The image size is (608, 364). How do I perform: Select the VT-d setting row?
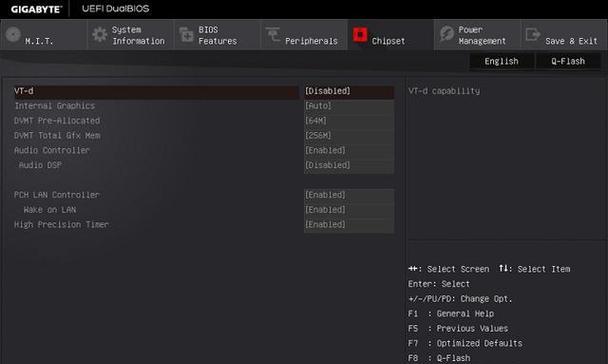[156, 91]
